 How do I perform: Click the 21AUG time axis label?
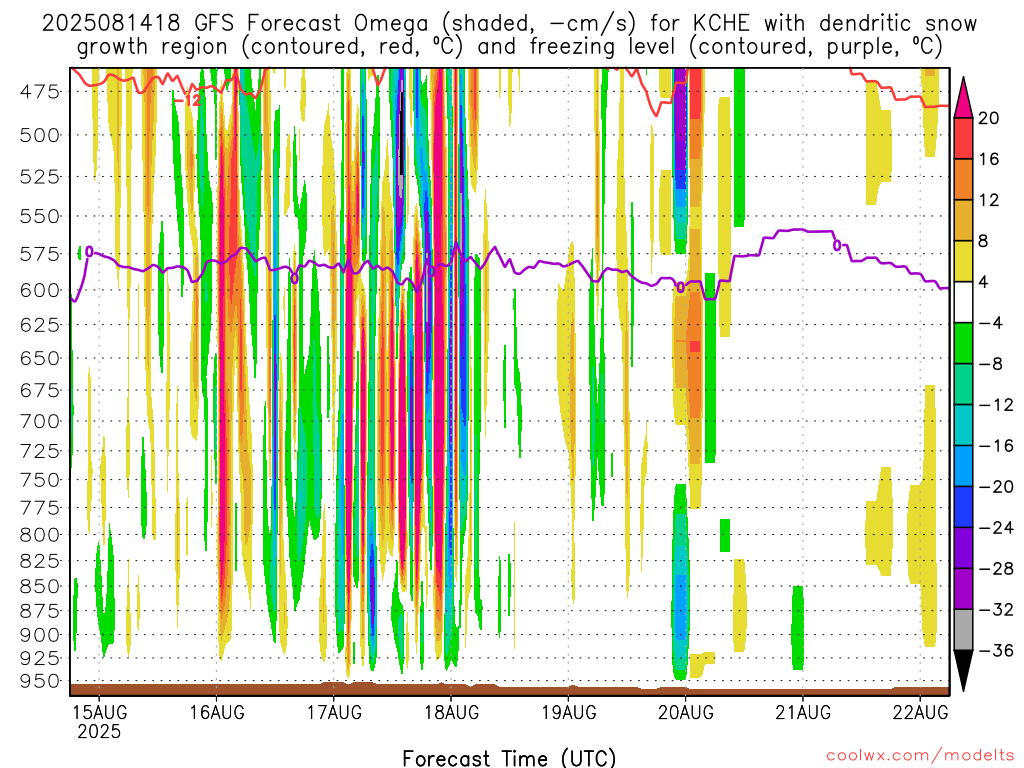coord(803,712)
